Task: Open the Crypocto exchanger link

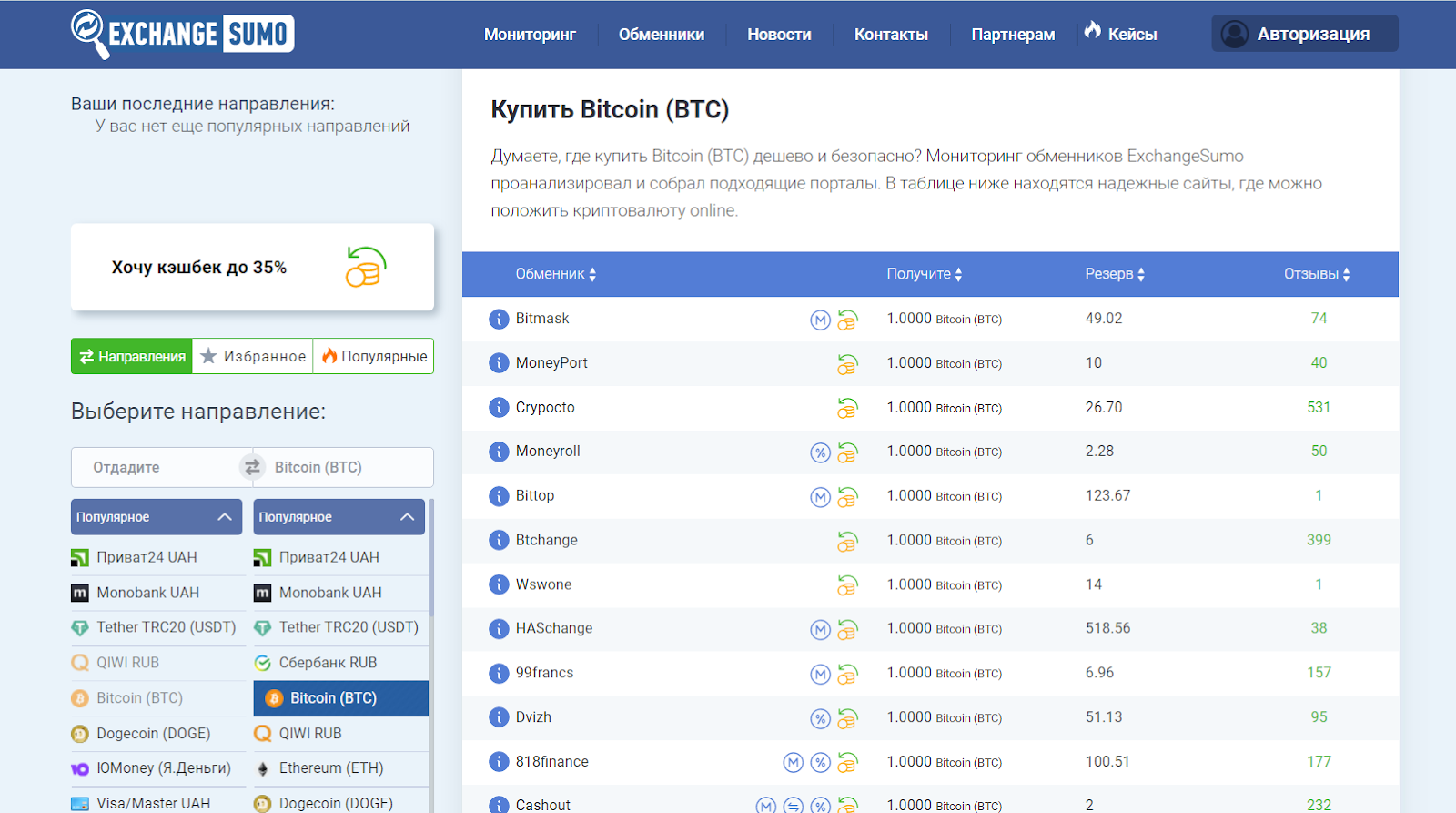Action: click(545, 407)
